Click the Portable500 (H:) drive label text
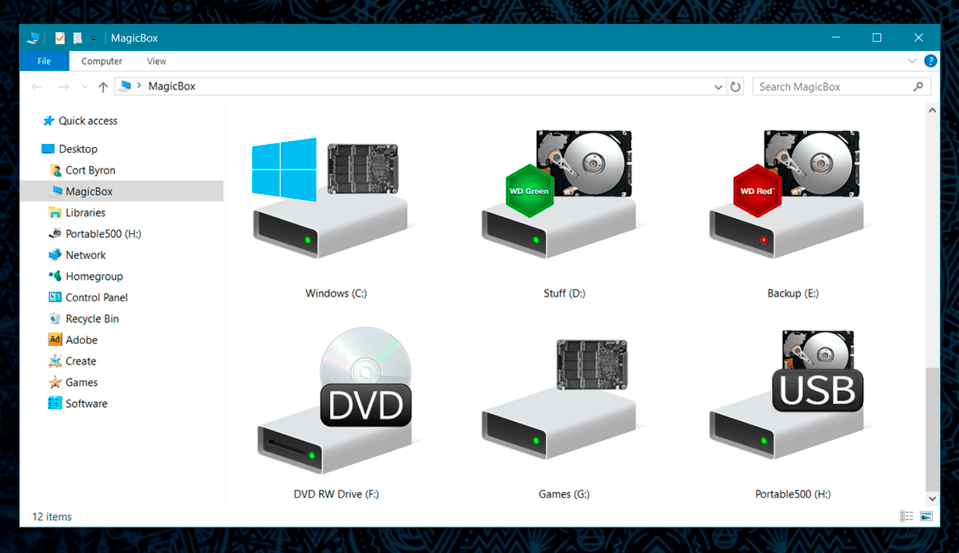This screenshot has height=553, width=959. click(x=793, y=494)
